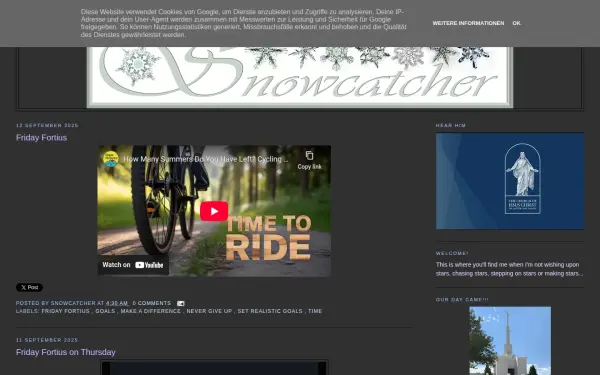Open the Our Day Came temple photo

tap(510, 341)
